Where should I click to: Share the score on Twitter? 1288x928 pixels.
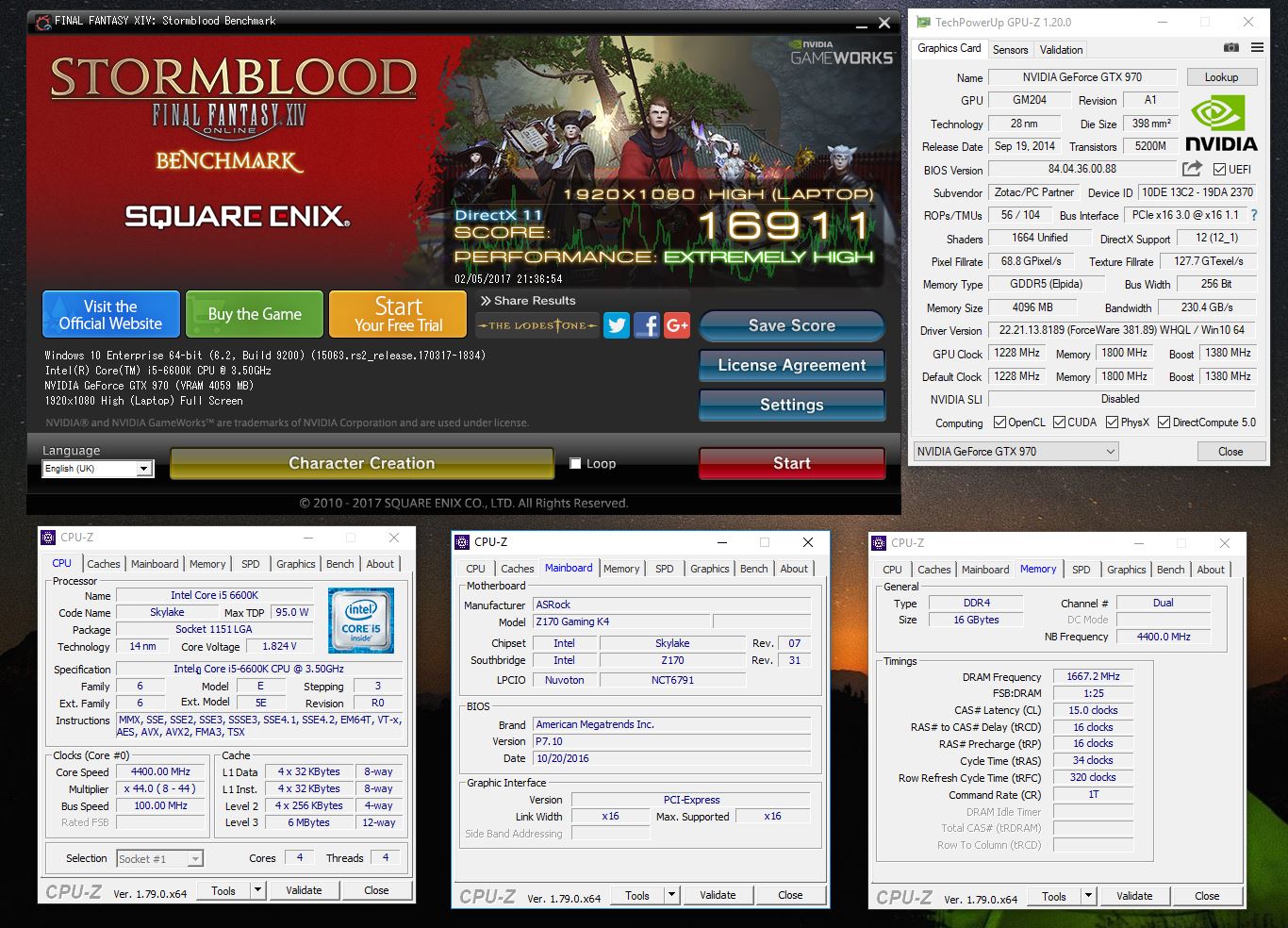[x=617, y=325]
